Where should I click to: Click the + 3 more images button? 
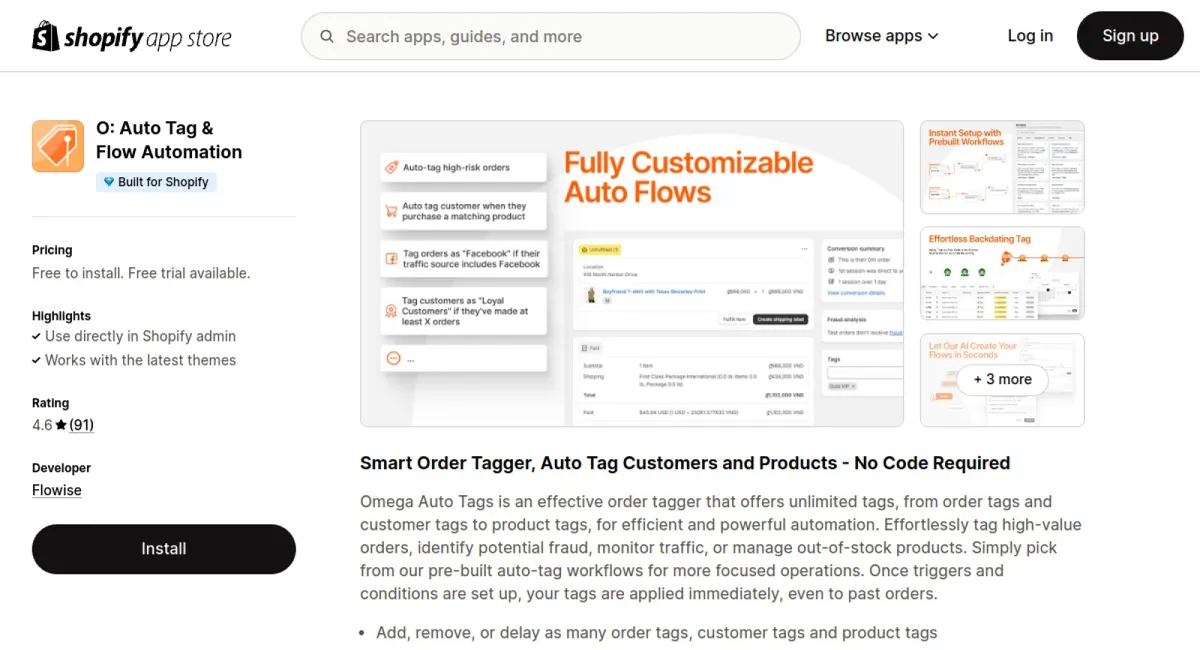click(x=1002, y=380)
